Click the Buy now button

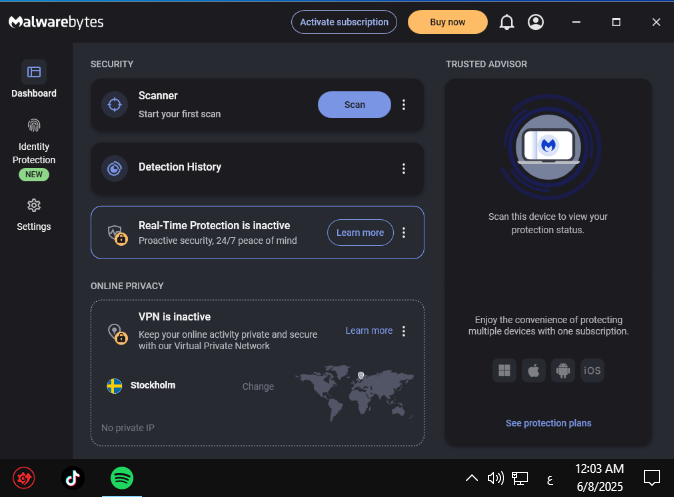pyautogui.click(x=447, y=22)
